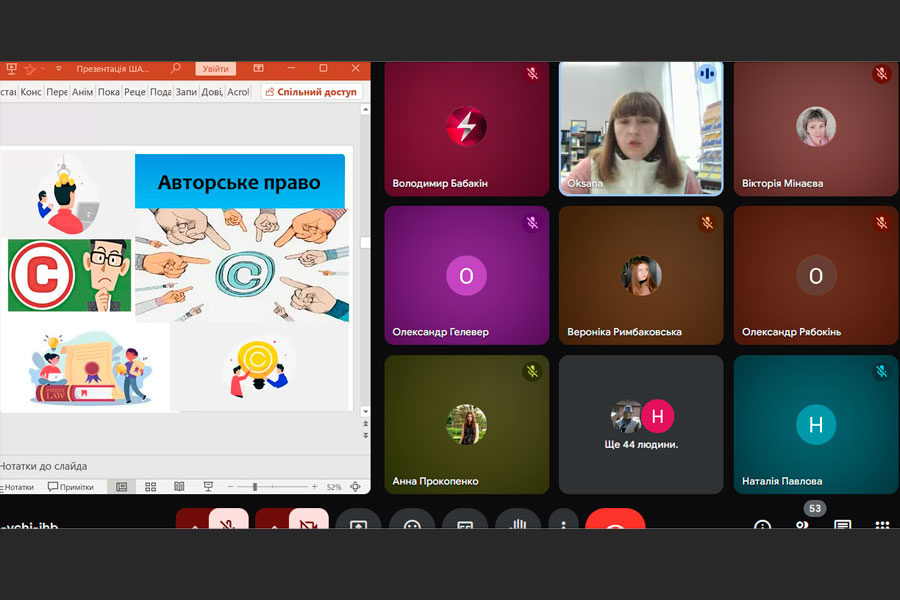
Task: Click the Увійти sign-in button
Action: coord(215,69)
